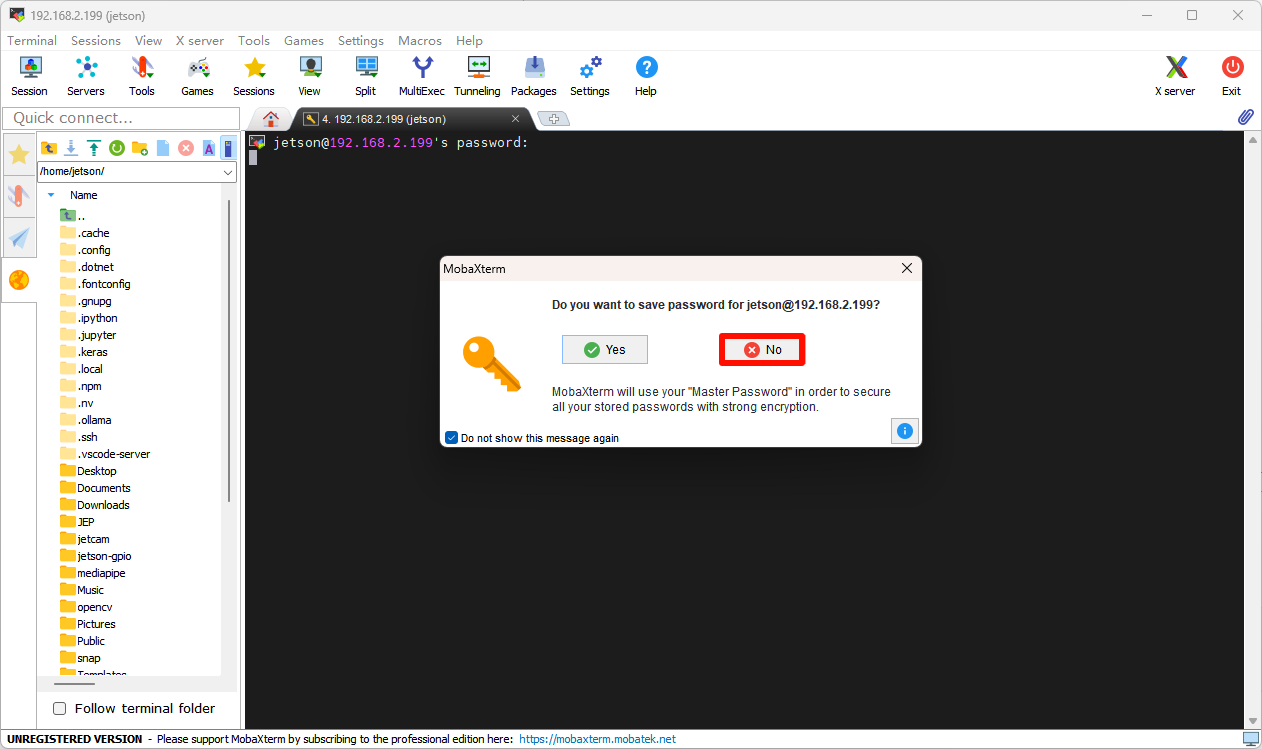Open the Session toolbar icon

point(30,76)
